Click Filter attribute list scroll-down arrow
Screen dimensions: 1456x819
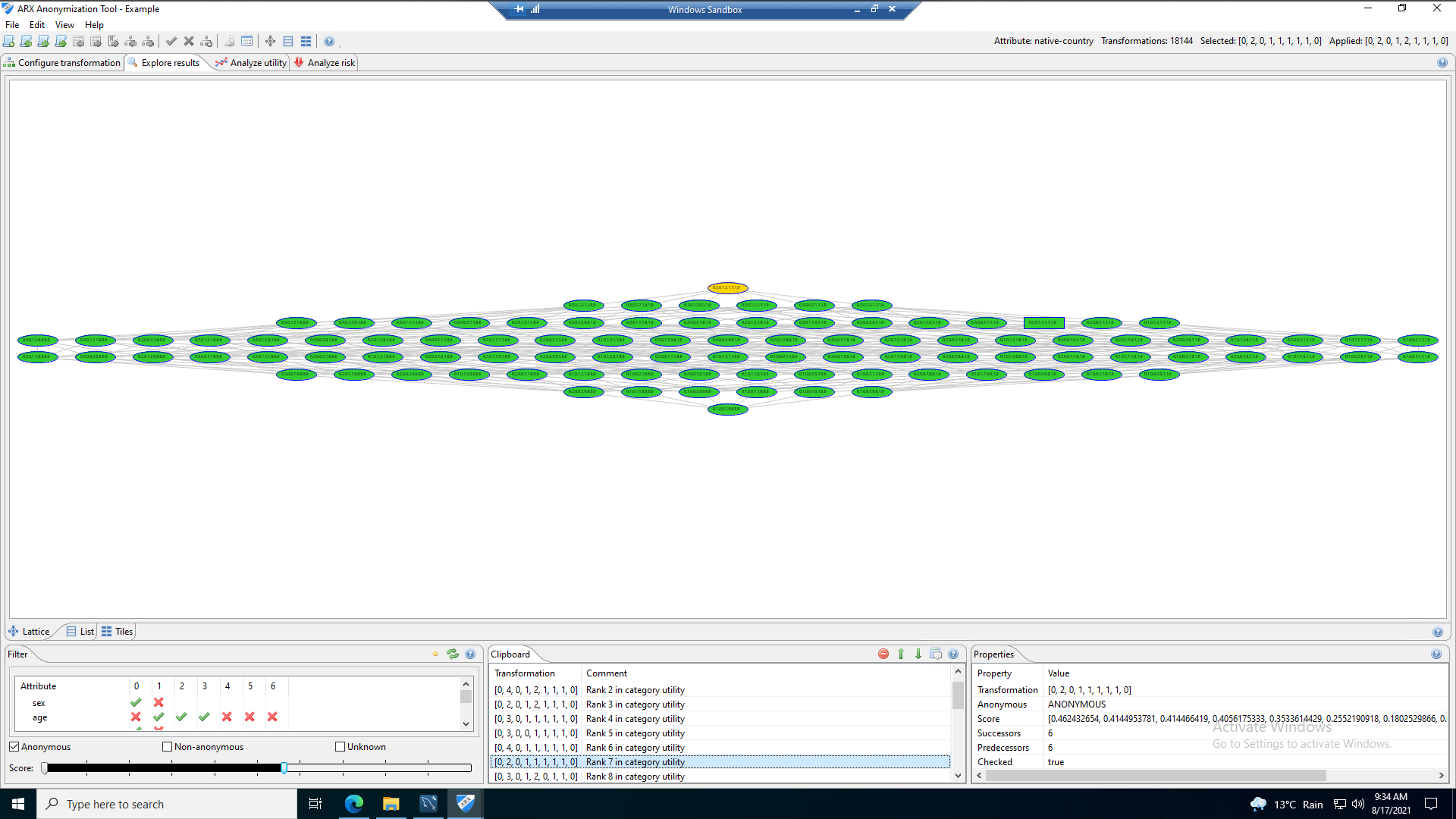click(x=466, y=724)
